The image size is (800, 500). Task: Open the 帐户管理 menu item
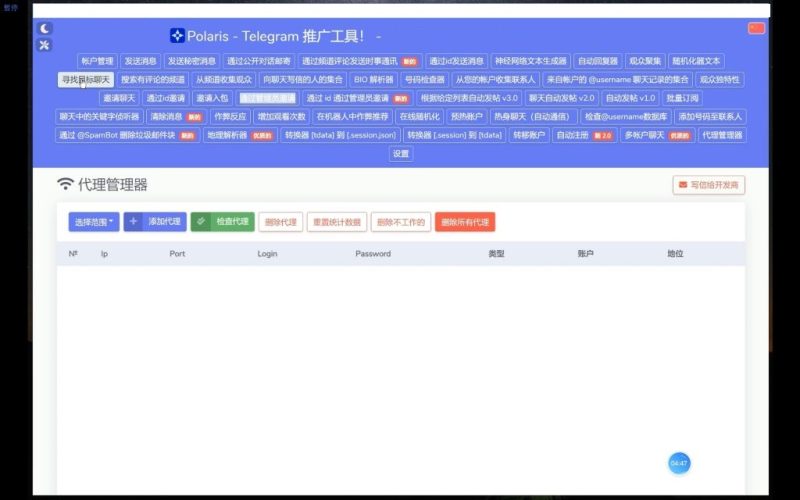[97, 61]
